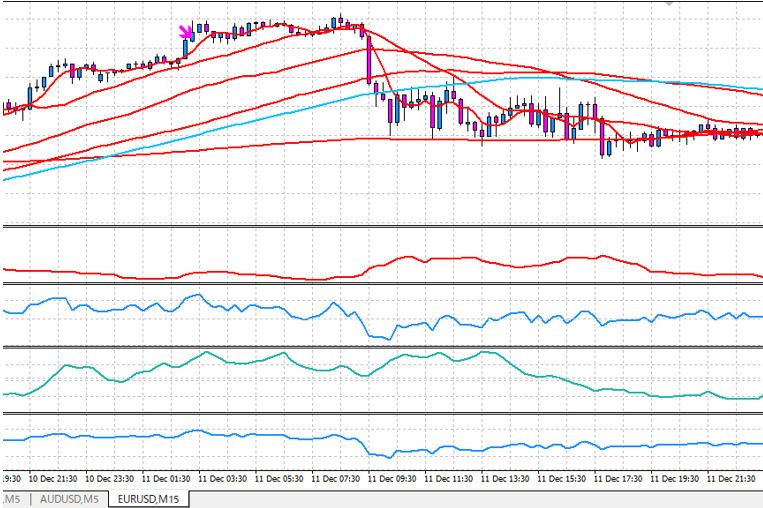The width and height of the screenshot is (763, 508).
Task: Click the '11 Dec 15:30' time label
Action: (x=561, y=479)
